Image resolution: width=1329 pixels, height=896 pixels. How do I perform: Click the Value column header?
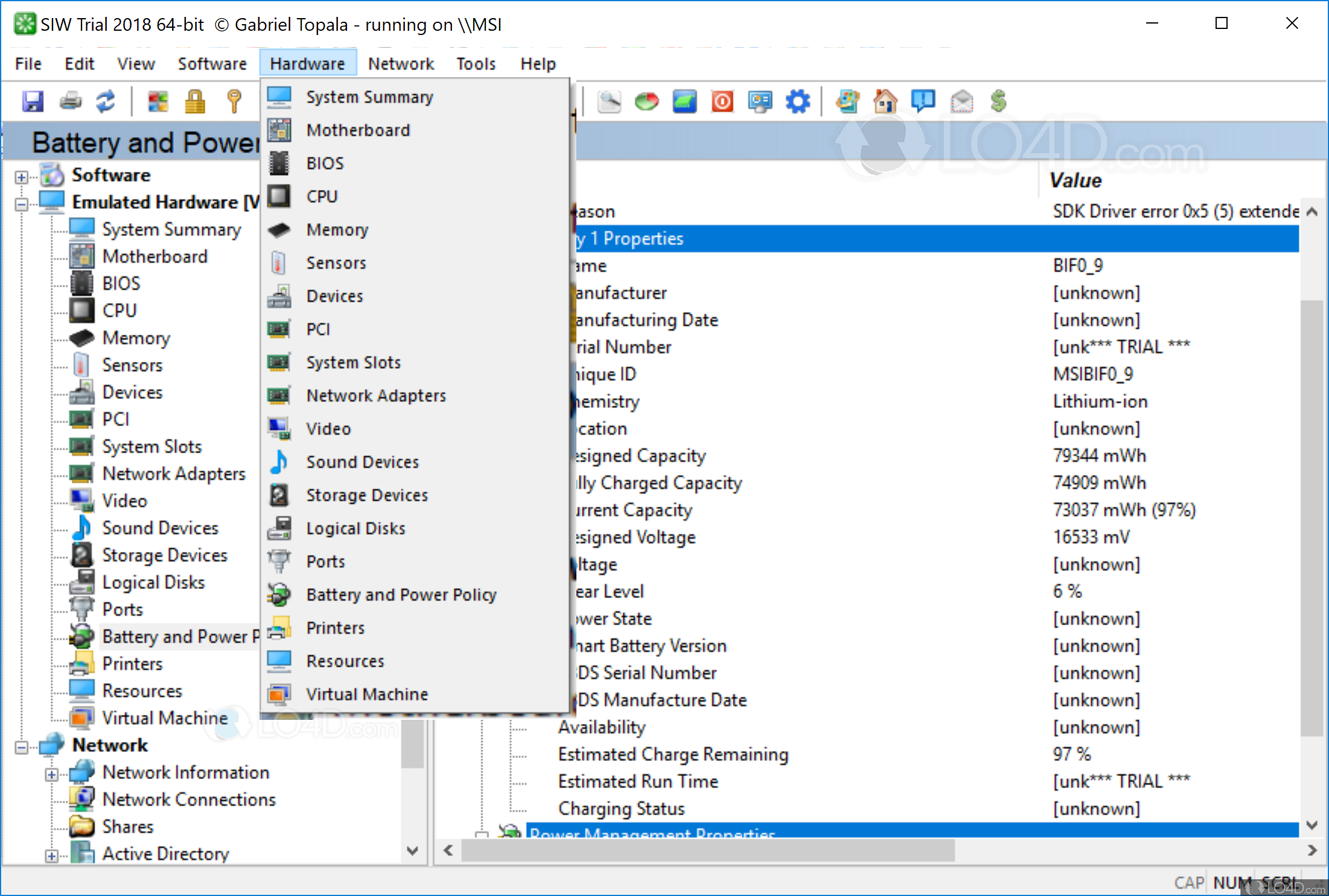1076,180
